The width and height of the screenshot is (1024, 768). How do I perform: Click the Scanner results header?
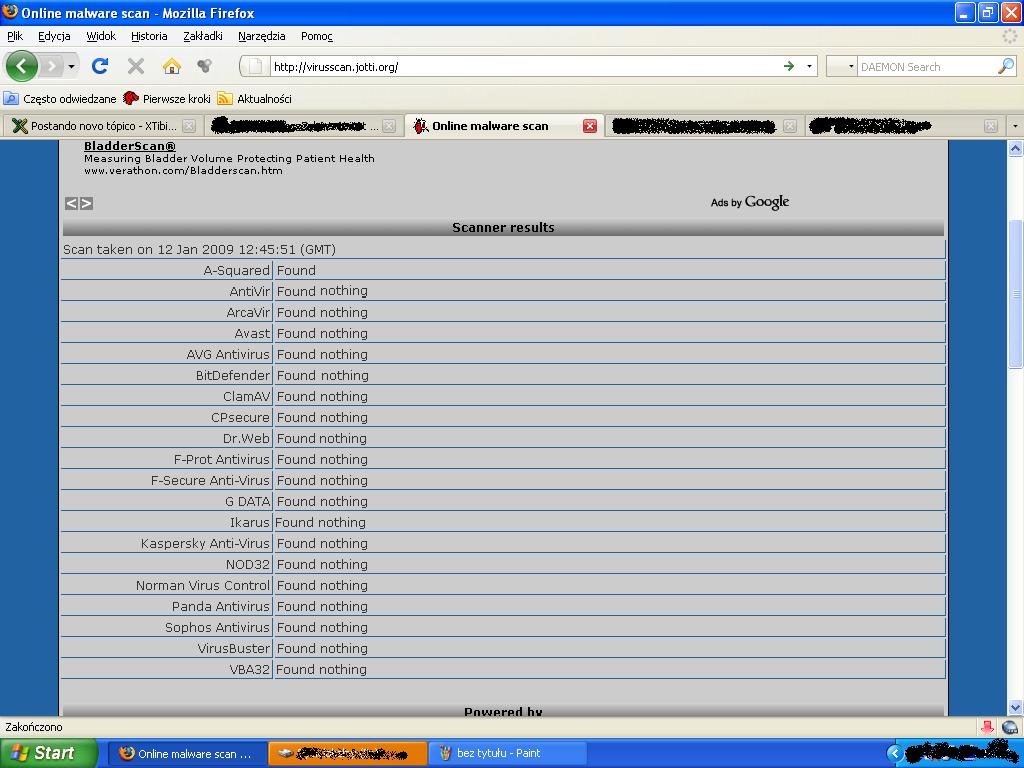tap(503, 227)
